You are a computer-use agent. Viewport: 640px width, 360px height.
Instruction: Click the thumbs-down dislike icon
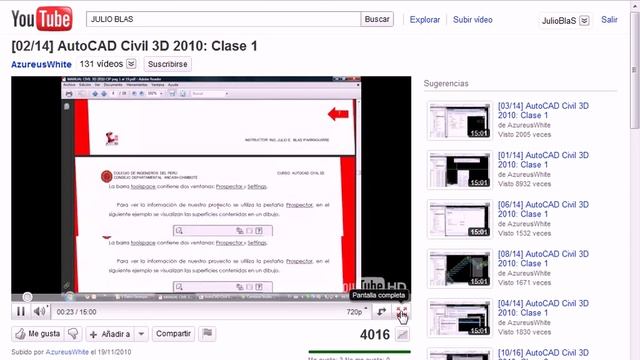[73, 334]
